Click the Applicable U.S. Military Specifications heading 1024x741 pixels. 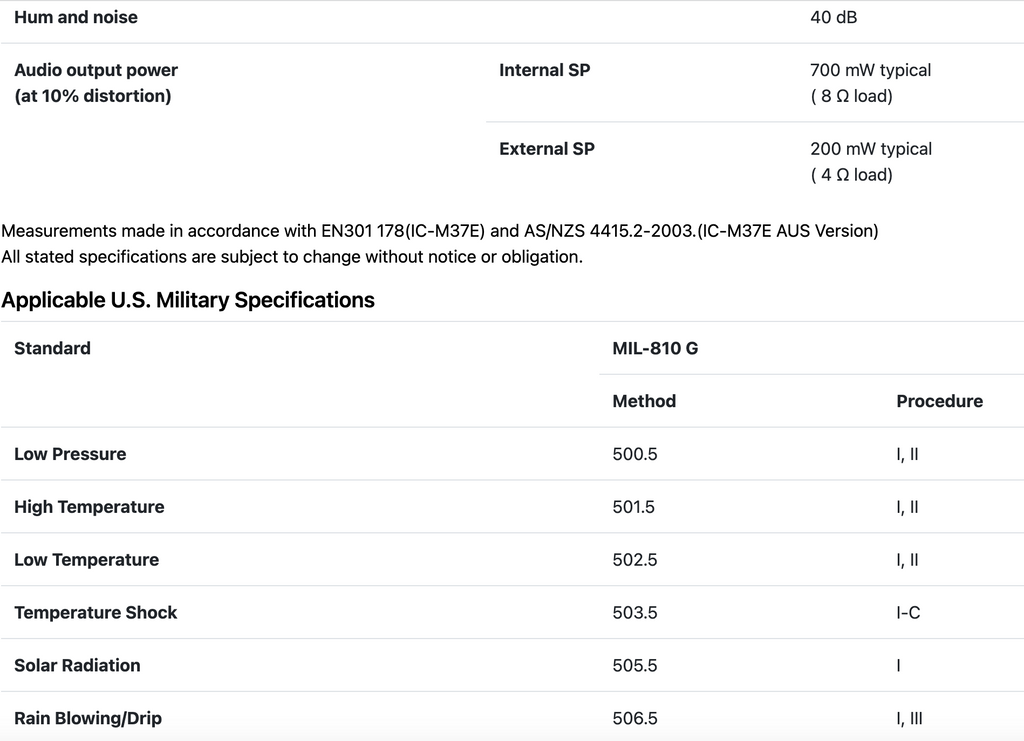point(188,300)
